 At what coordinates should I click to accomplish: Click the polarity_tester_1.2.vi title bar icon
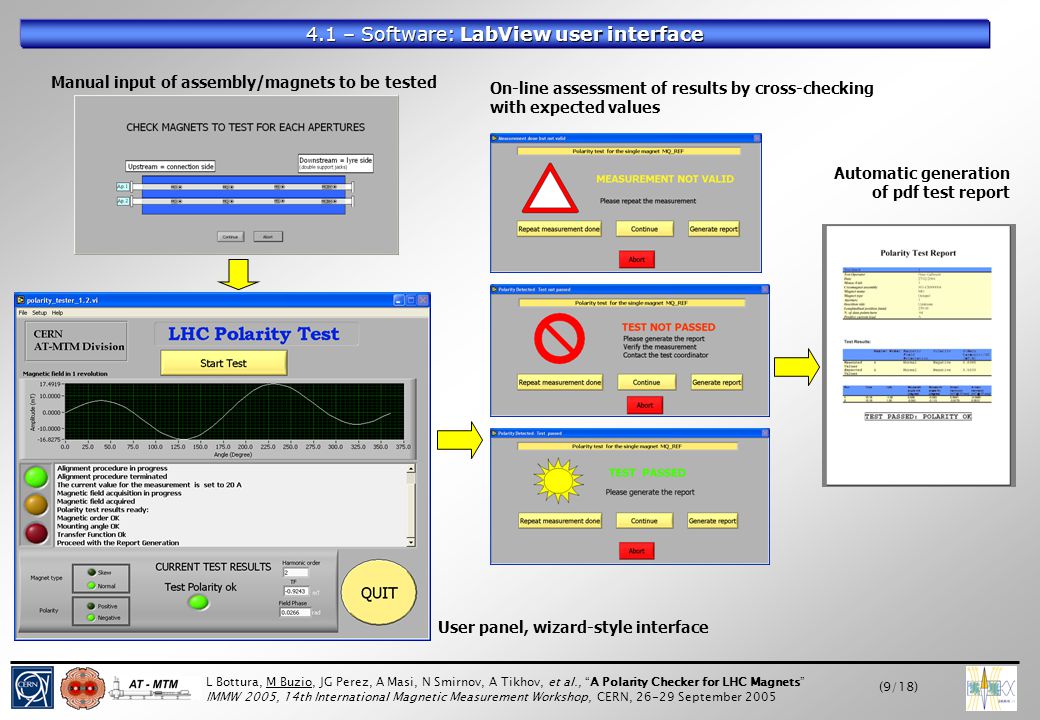pos(21,300)
